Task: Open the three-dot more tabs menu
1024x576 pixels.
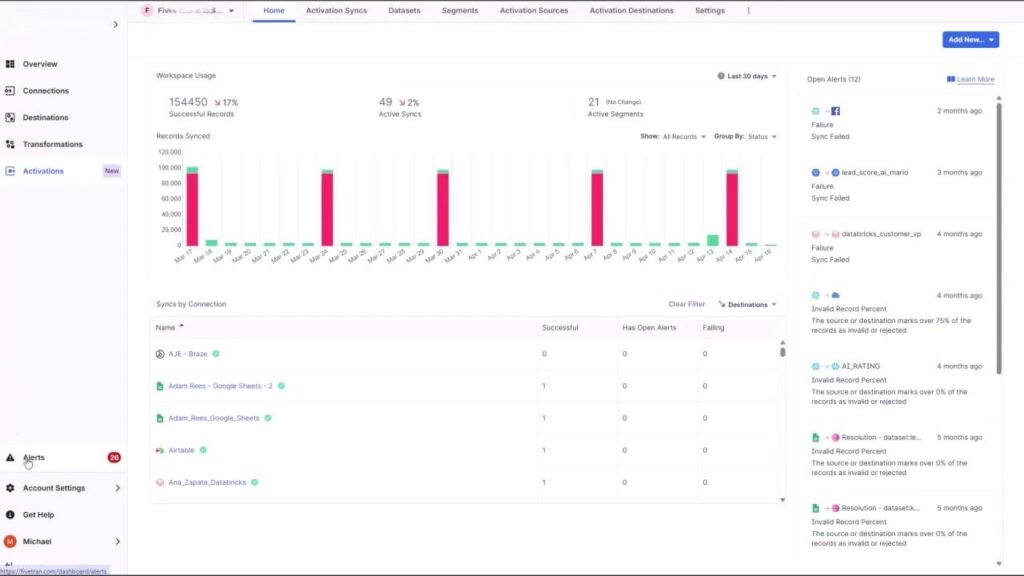Action: [x=748, y=10]
